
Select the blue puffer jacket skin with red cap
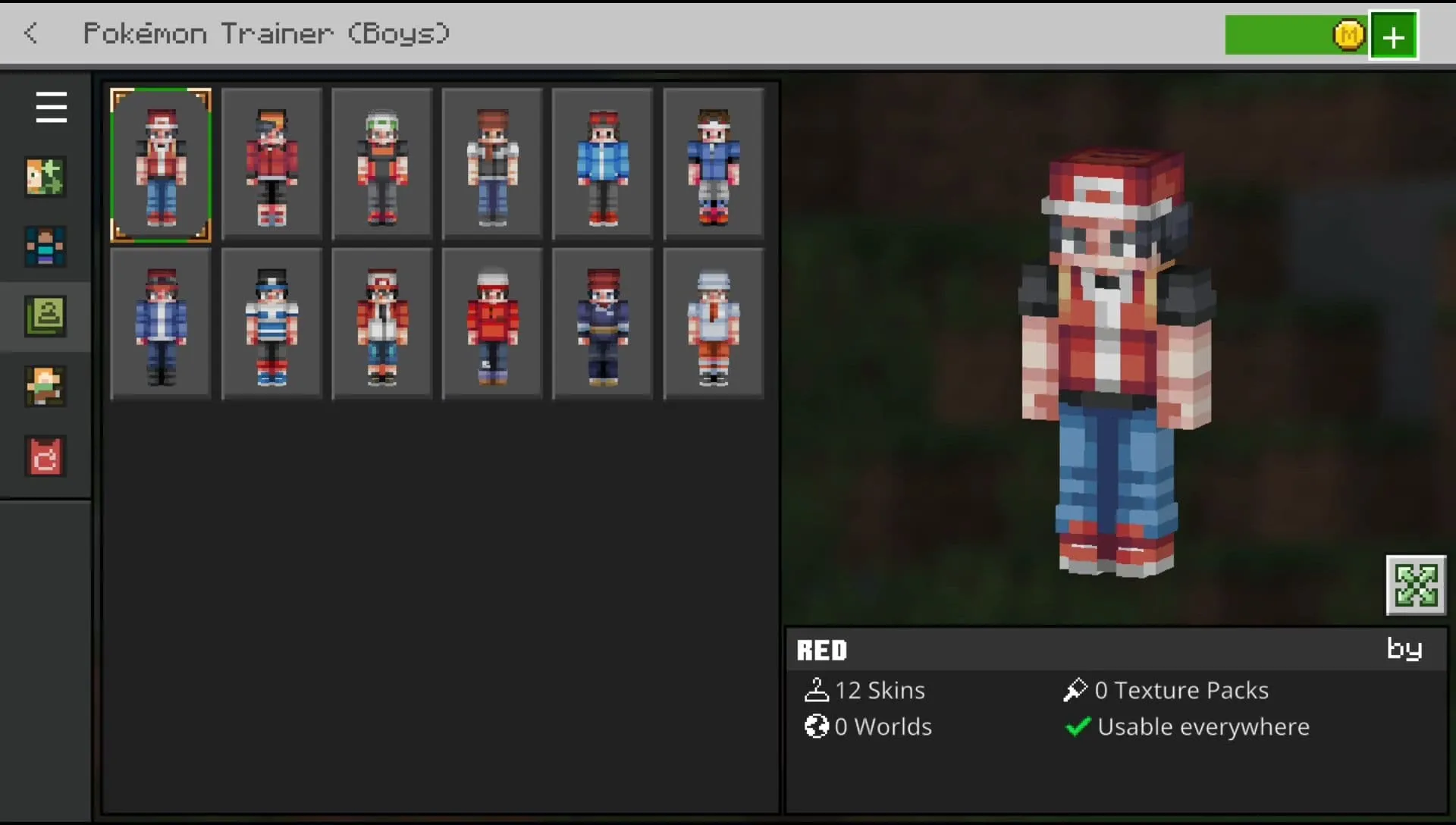click(x=161, y=324)
